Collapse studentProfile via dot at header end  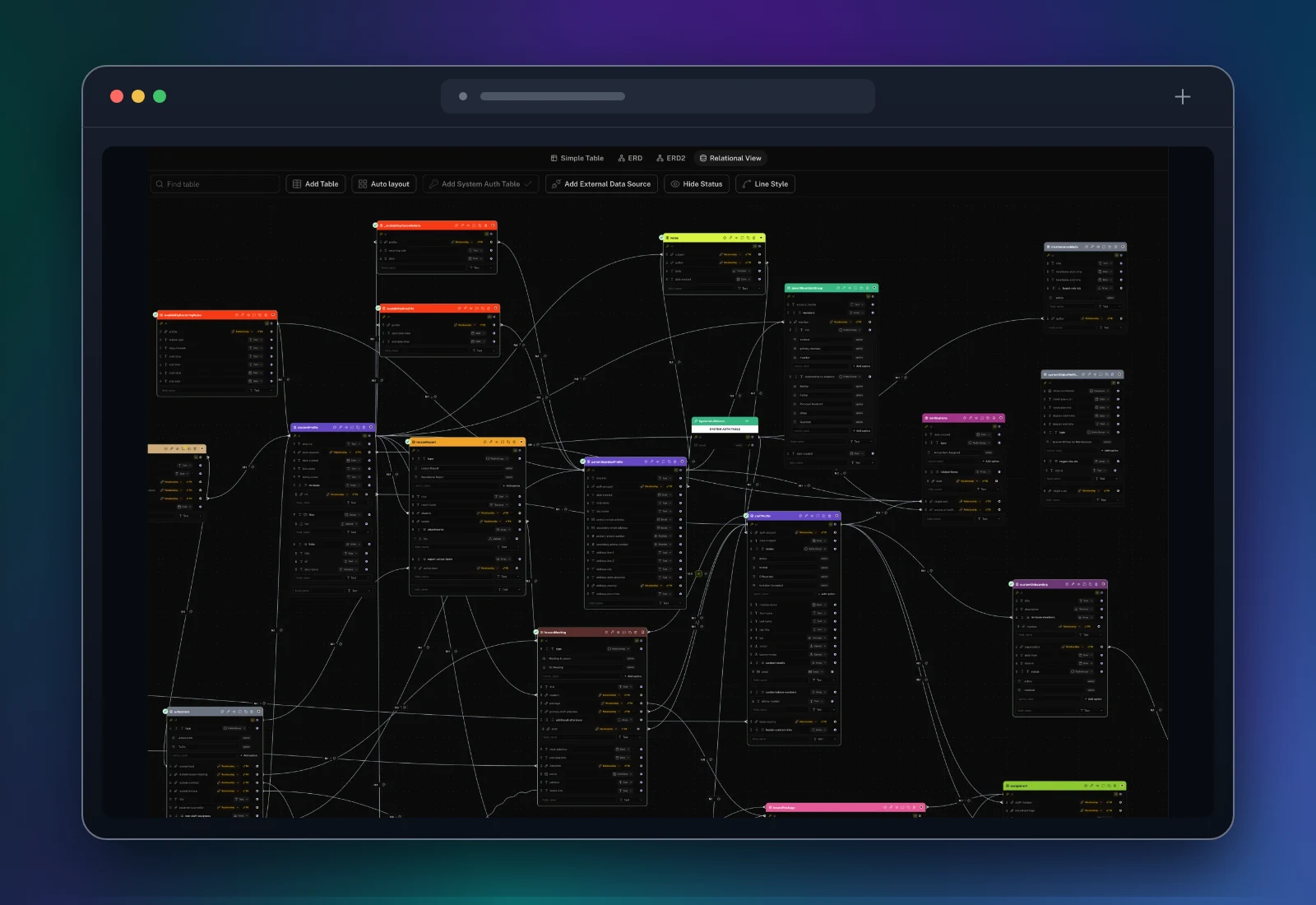pos(371,427)
